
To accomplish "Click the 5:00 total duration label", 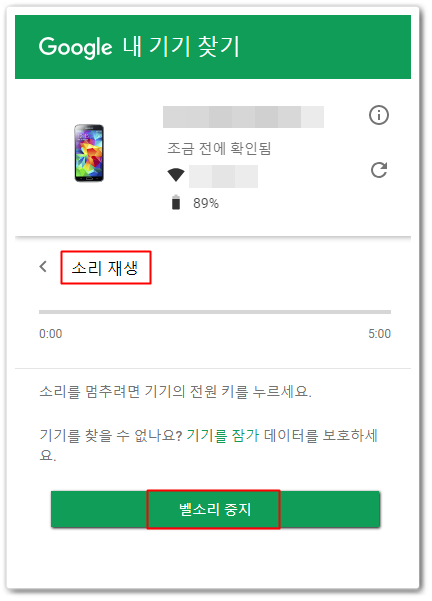I will [x=379, y=334].
